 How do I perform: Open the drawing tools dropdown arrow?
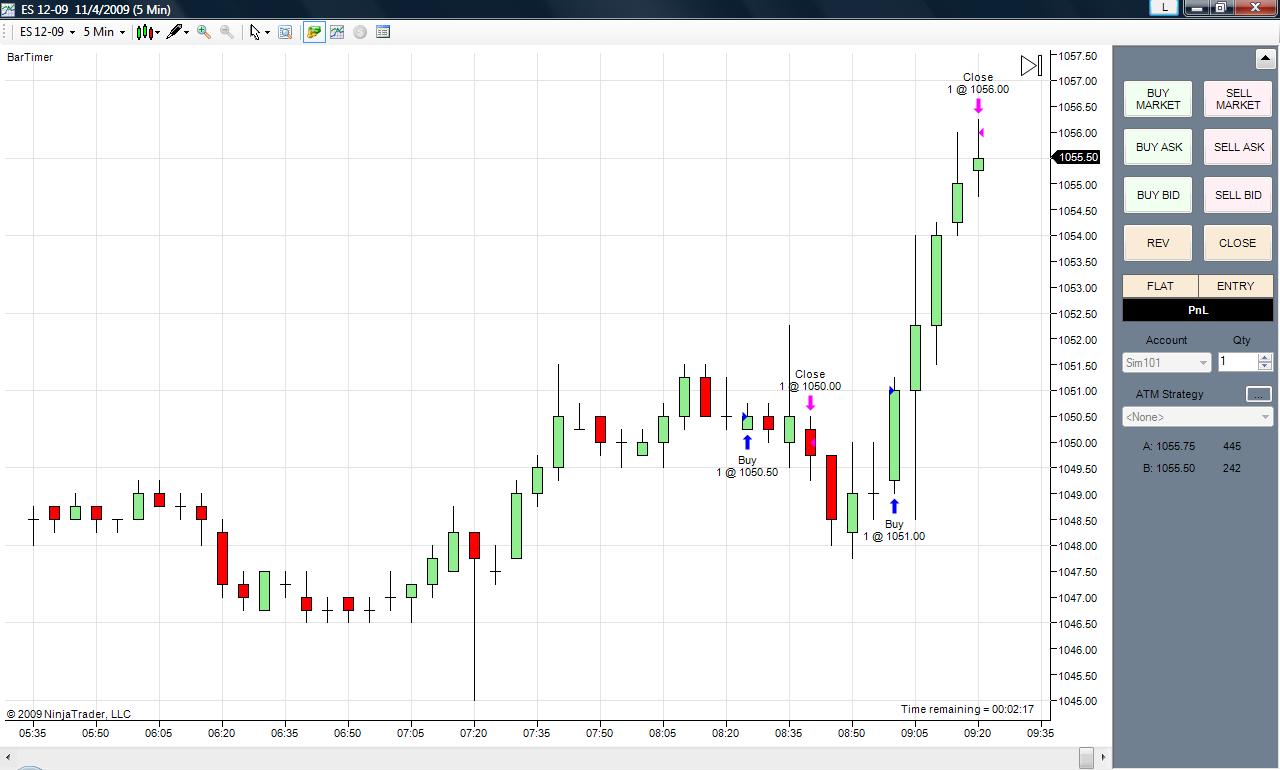[186, 32]
